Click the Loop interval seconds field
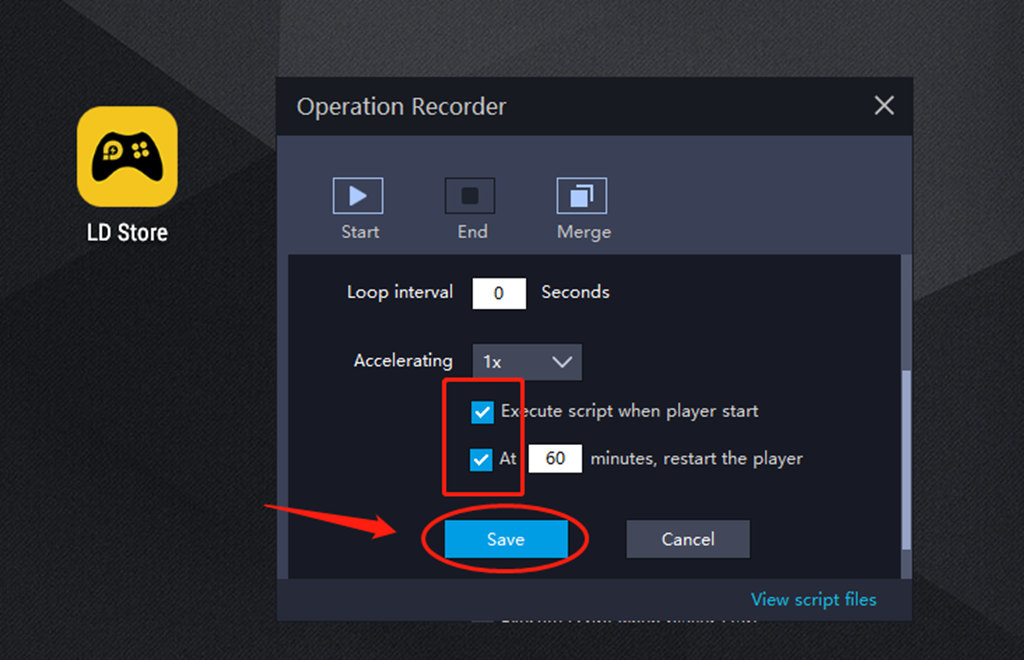Viewport: 1024px width, 660px height. point(499,293)
